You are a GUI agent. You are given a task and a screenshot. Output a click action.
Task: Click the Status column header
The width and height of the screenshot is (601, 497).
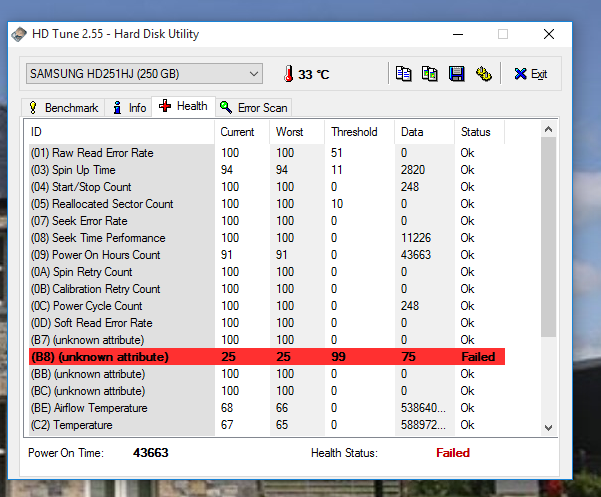(x=479, y=132)
